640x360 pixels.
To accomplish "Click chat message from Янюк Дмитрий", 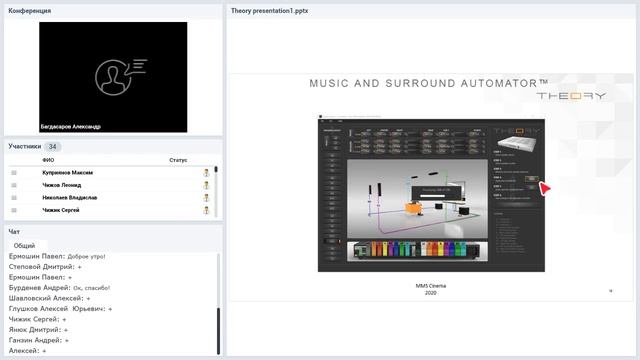I will 38,330.
